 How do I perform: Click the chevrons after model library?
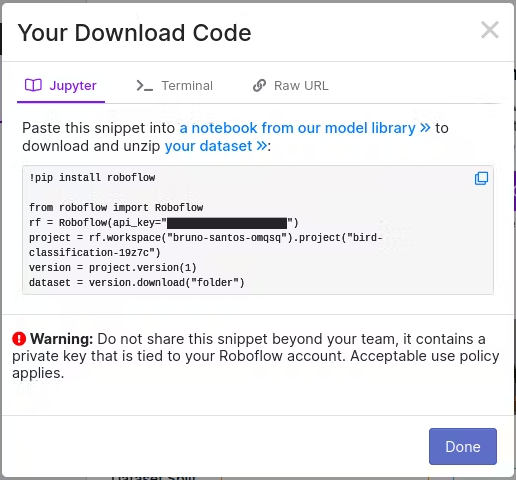click(x=425, y=128)
